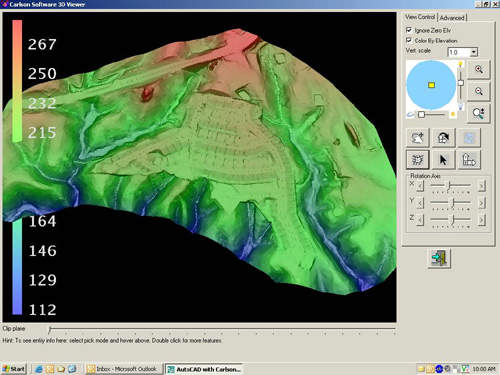Image resolution: width=500 pixels, height=375 pixels.
Task: Select the View Control tab
Action: 420,17
